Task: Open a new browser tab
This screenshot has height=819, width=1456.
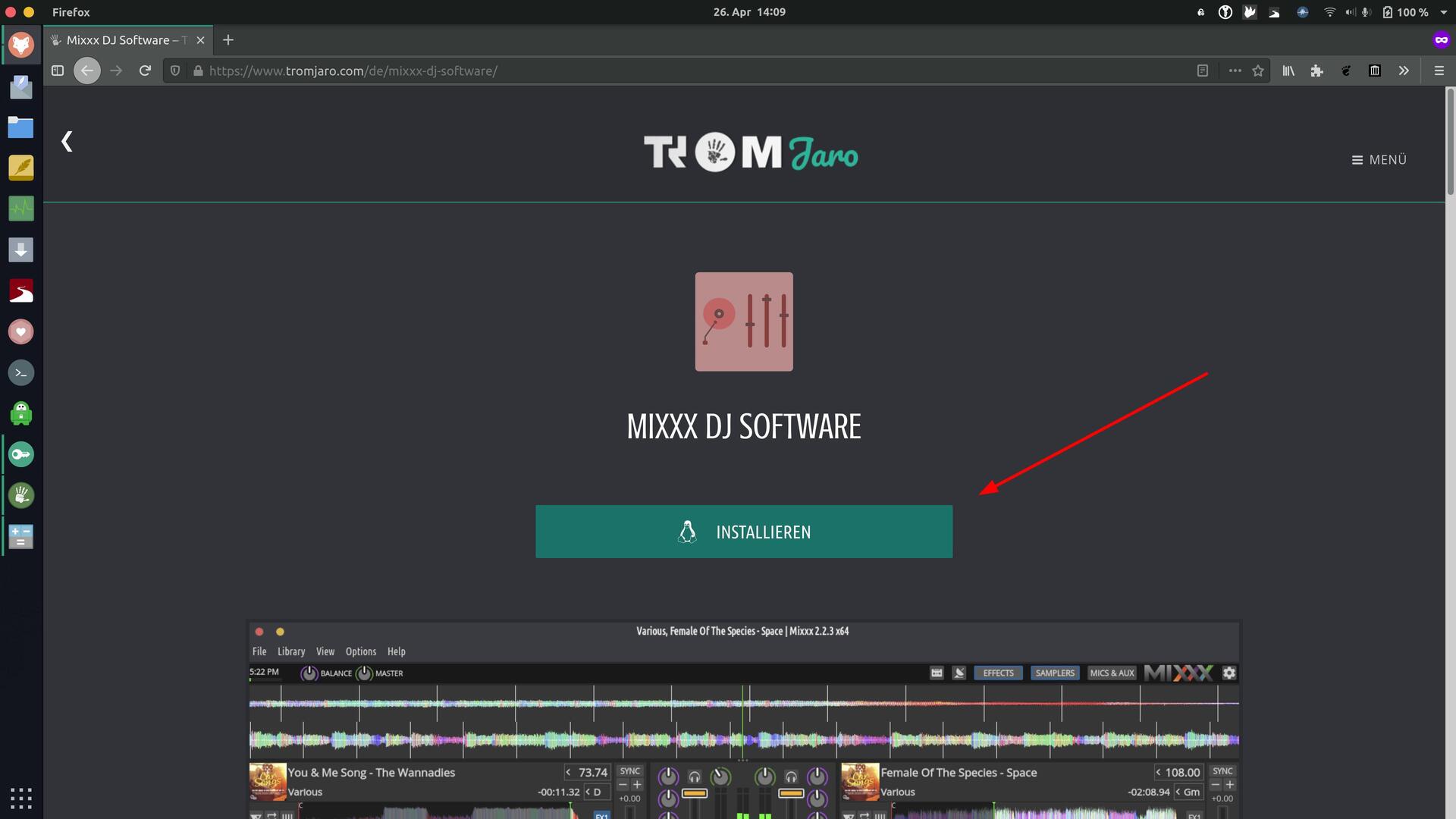Action: [x=228, y=39]
